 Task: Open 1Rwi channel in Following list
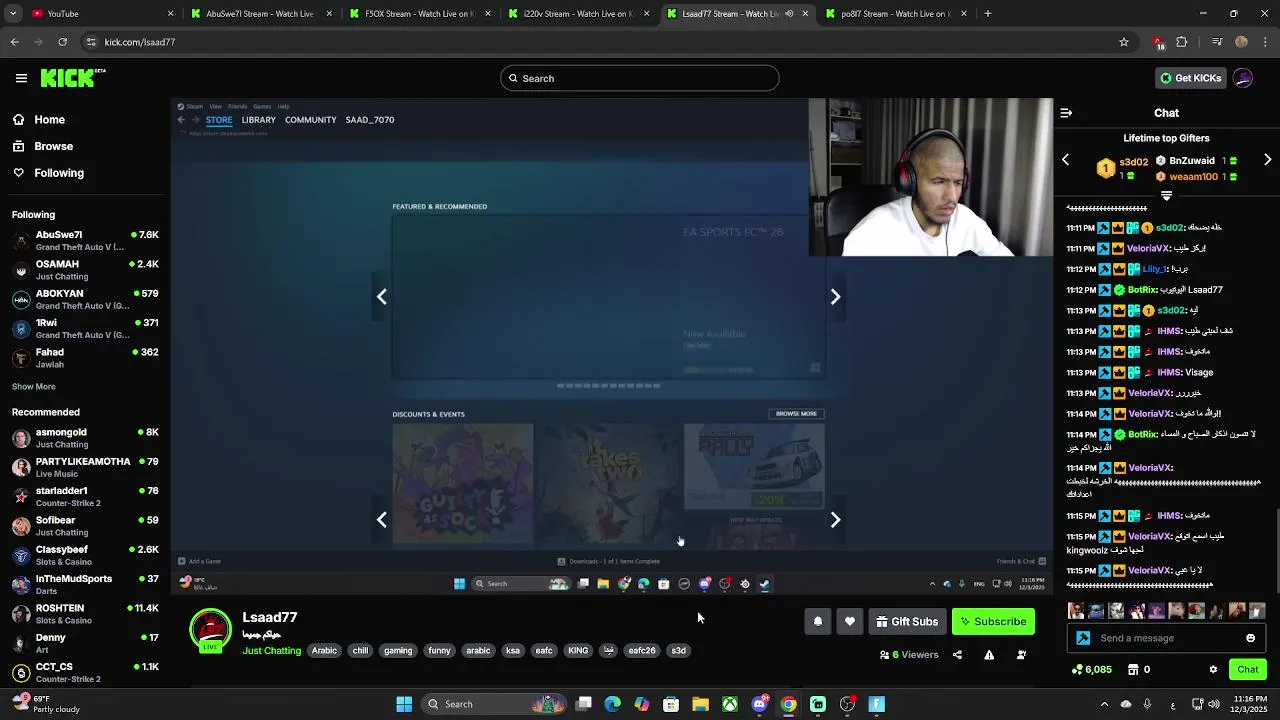pyautogui.click(x=85, y=328)
